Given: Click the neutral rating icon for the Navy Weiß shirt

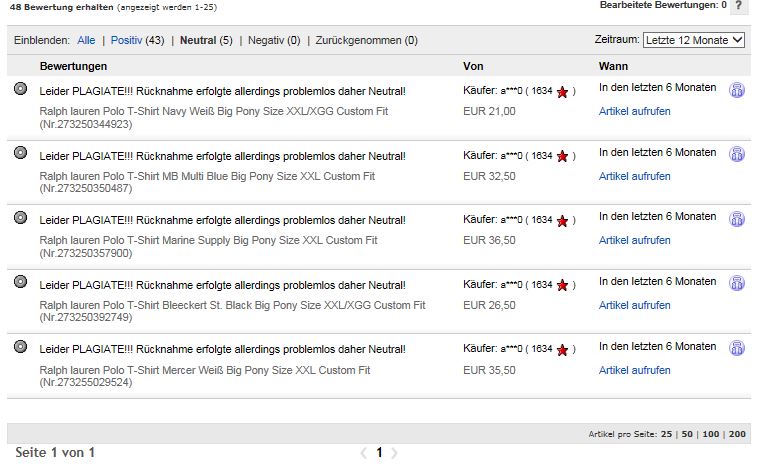Looking at the screenshot, I should click(20, 89).
